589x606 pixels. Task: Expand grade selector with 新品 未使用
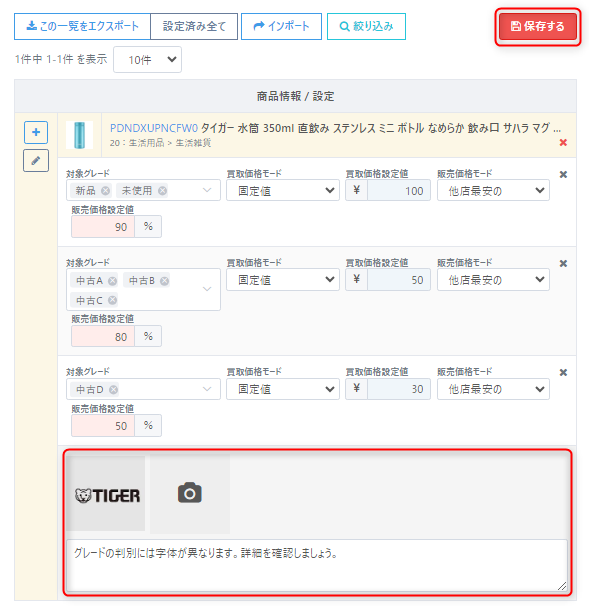(x=207, y=190)
